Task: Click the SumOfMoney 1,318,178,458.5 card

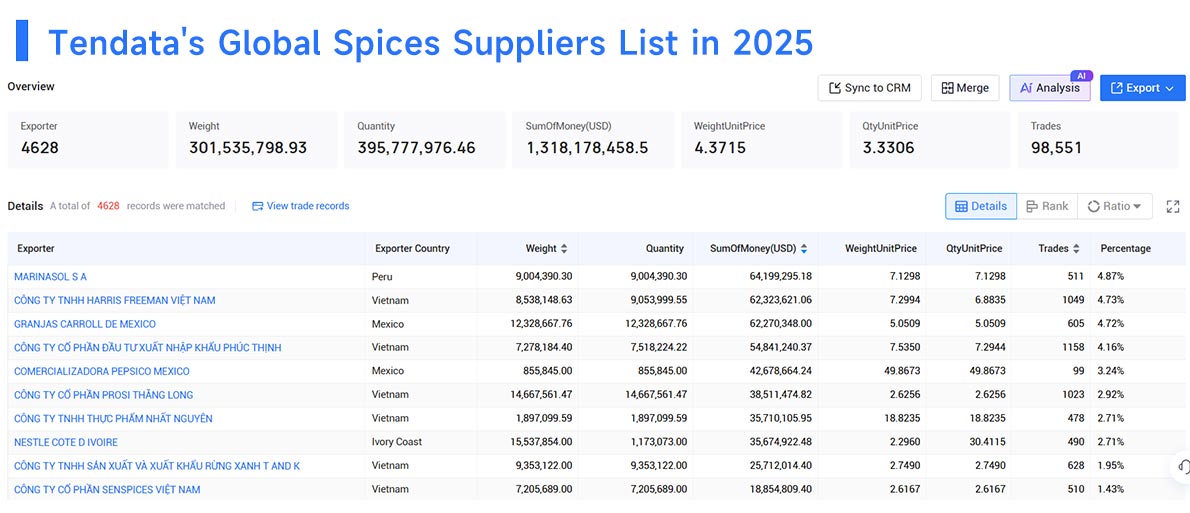Action: point(593,140)
